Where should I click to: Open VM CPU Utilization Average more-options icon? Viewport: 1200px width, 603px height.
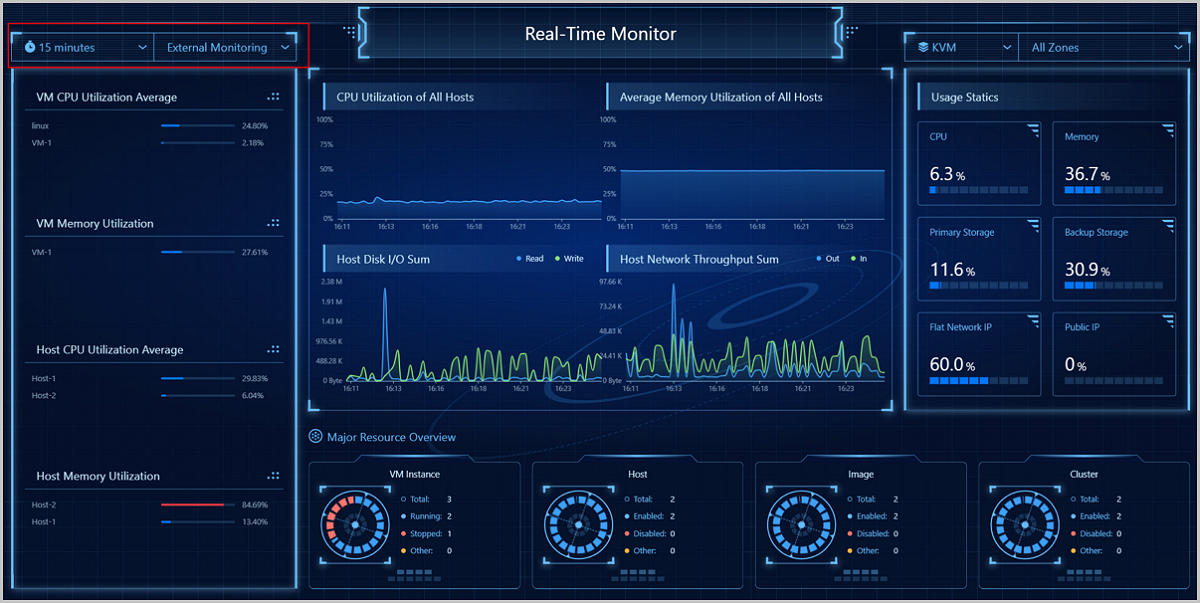point(273,97)
